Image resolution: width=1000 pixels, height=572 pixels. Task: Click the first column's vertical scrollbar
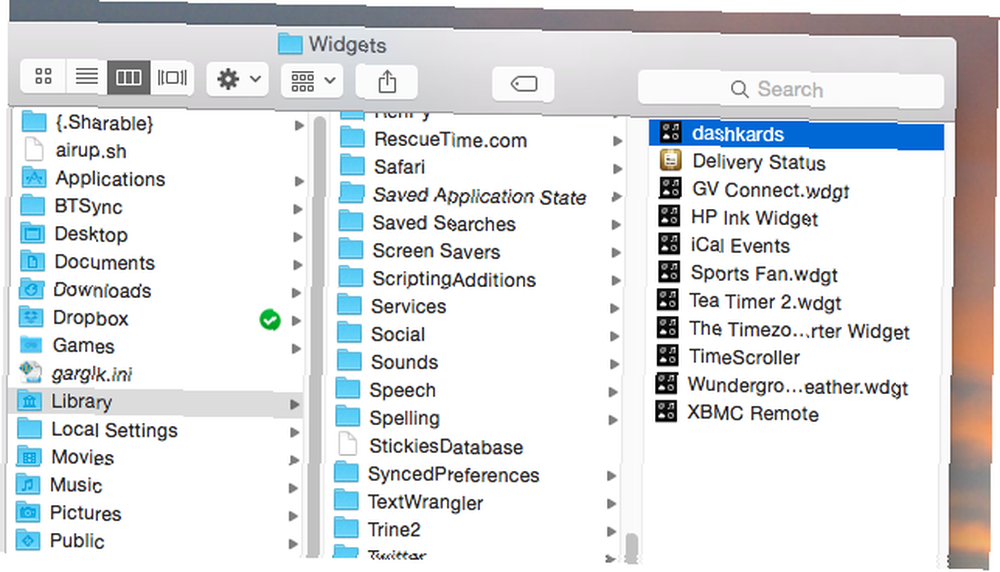(x=316, y=335)
